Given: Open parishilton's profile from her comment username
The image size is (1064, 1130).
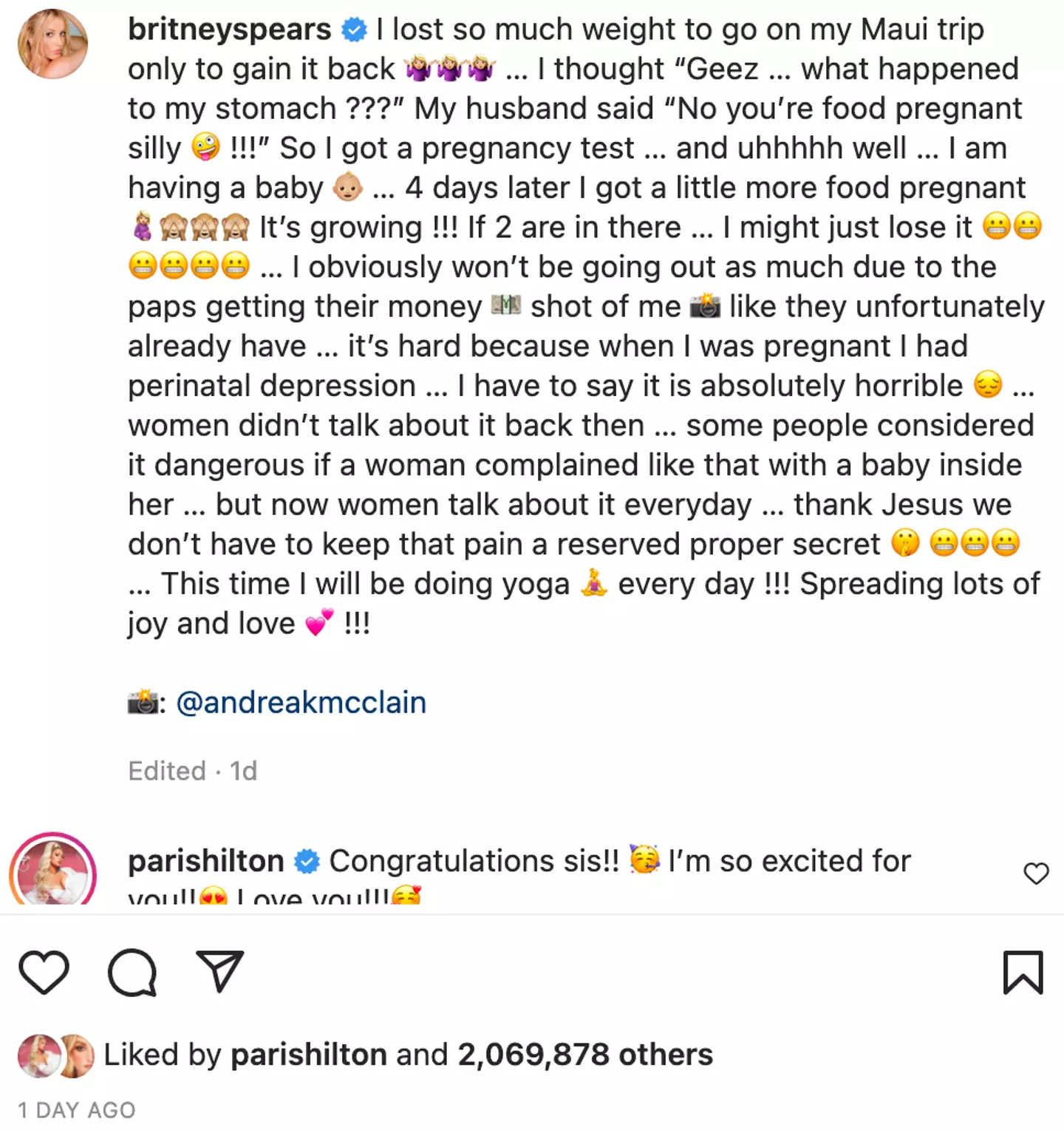Looking at the screenshot, I should pyautogui.click(x=205, y=860).
